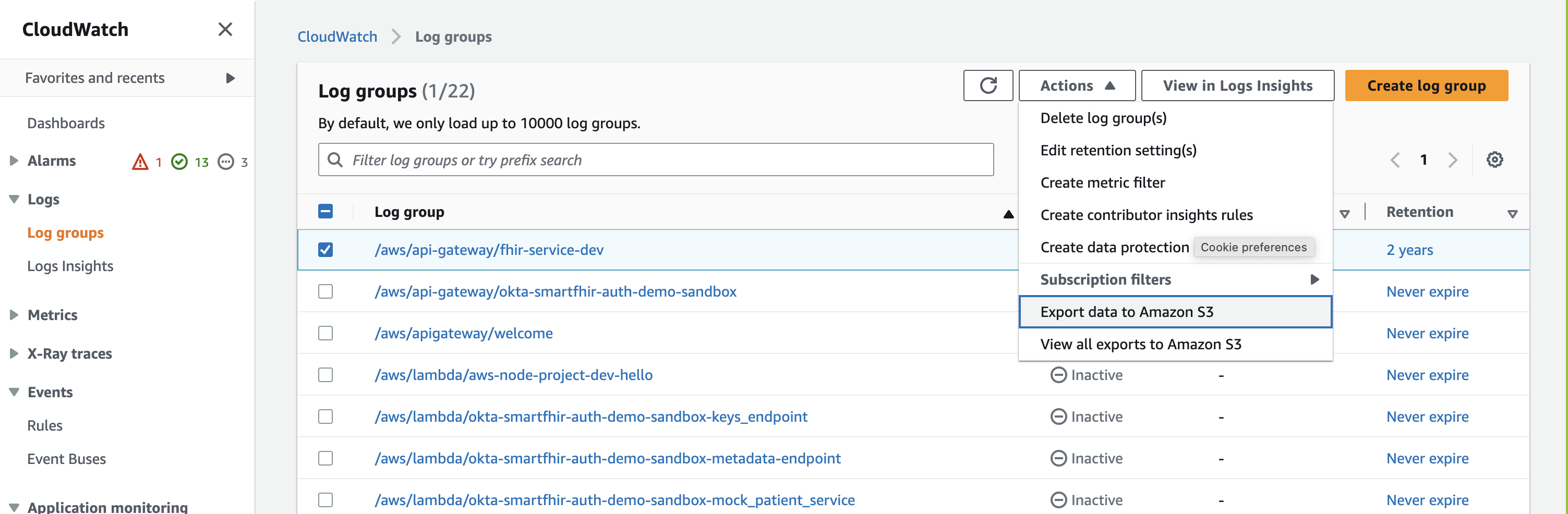Viewport: 1568px width, 514px height.
Task: Go to CloudWatch breadcrumb link
Action: pyautogui.click(x=337, y=37)
